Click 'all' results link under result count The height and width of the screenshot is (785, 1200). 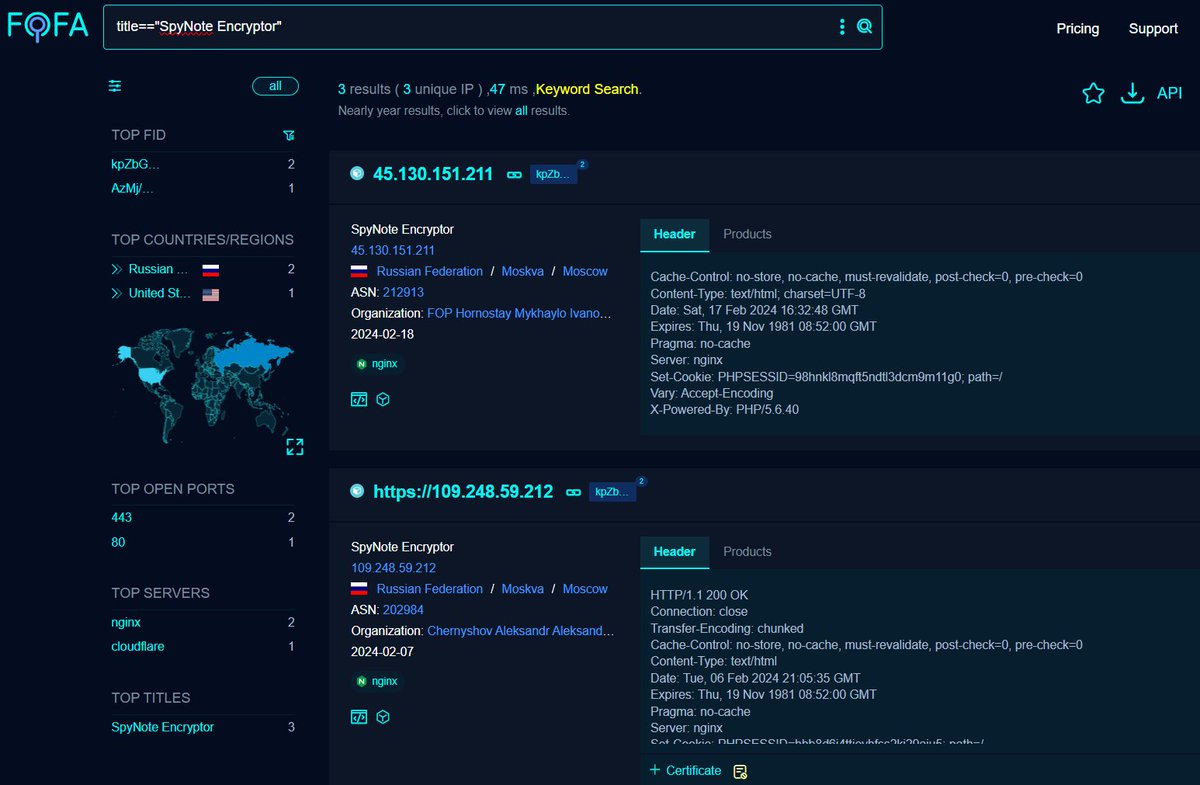(x=521, y=110)
